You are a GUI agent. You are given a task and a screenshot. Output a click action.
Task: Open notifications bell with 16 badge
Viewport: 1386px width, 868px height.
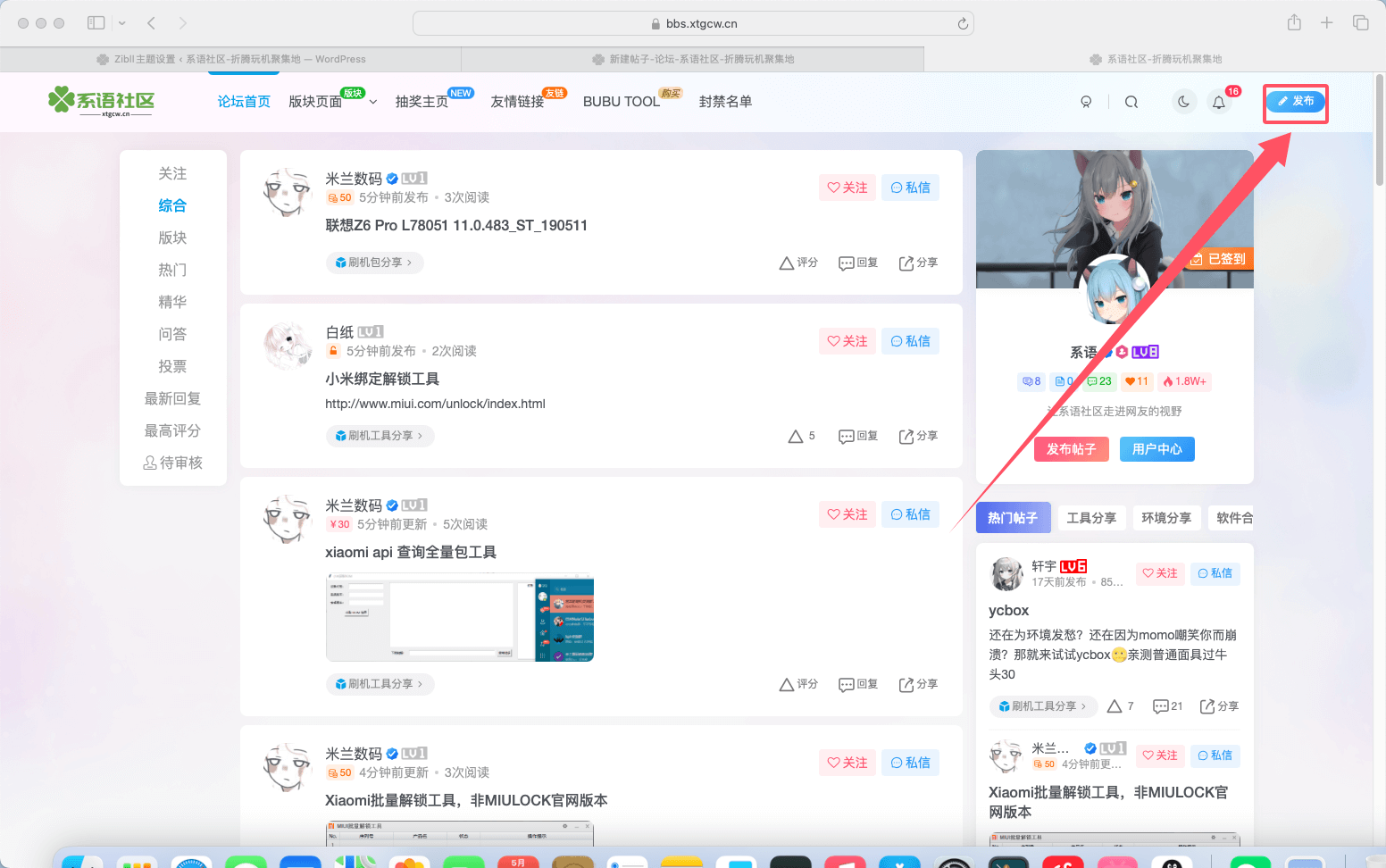[x=1219, y=102]
